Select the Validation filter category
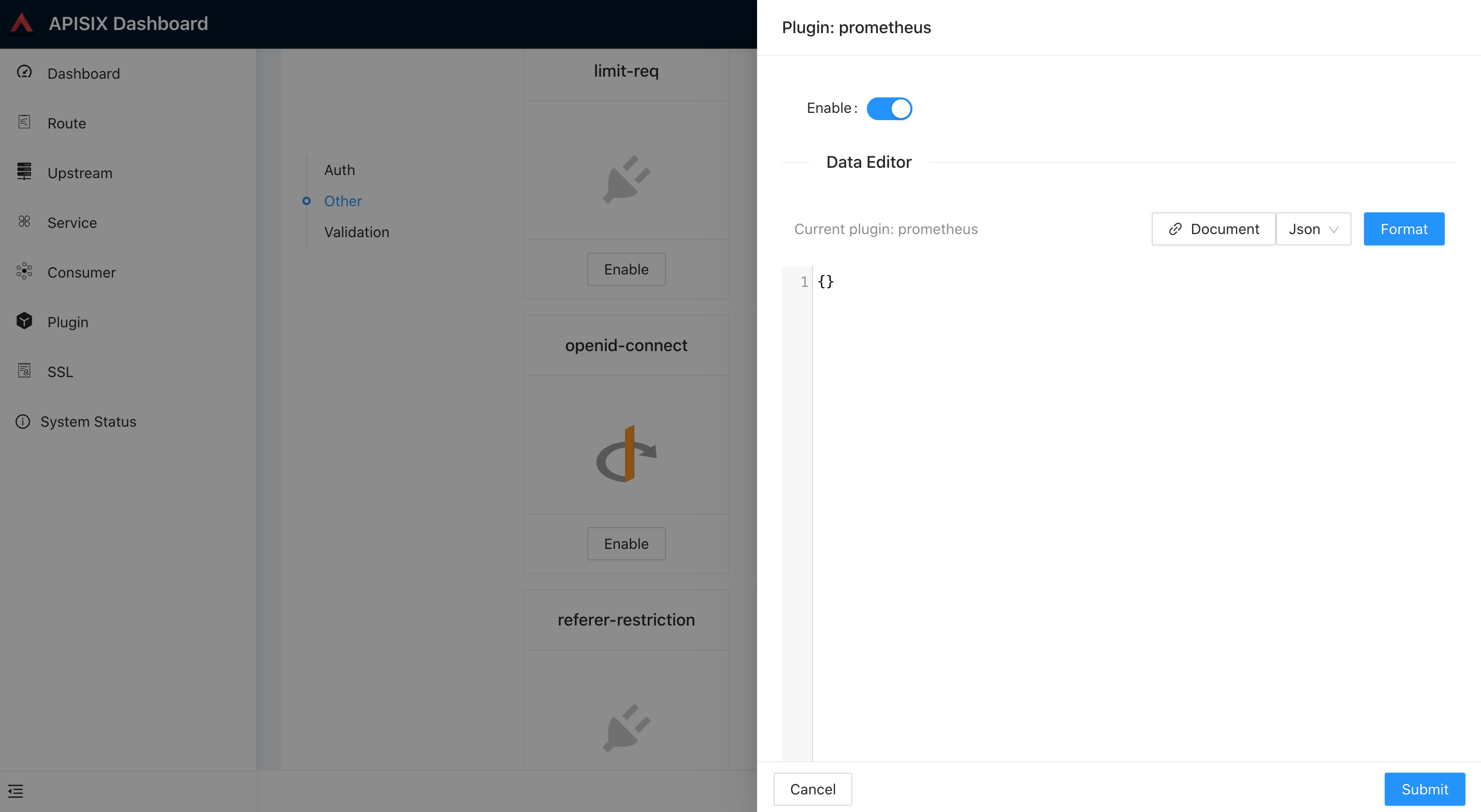Viewport: 1481px width, 812px height. tap(357, 231)
